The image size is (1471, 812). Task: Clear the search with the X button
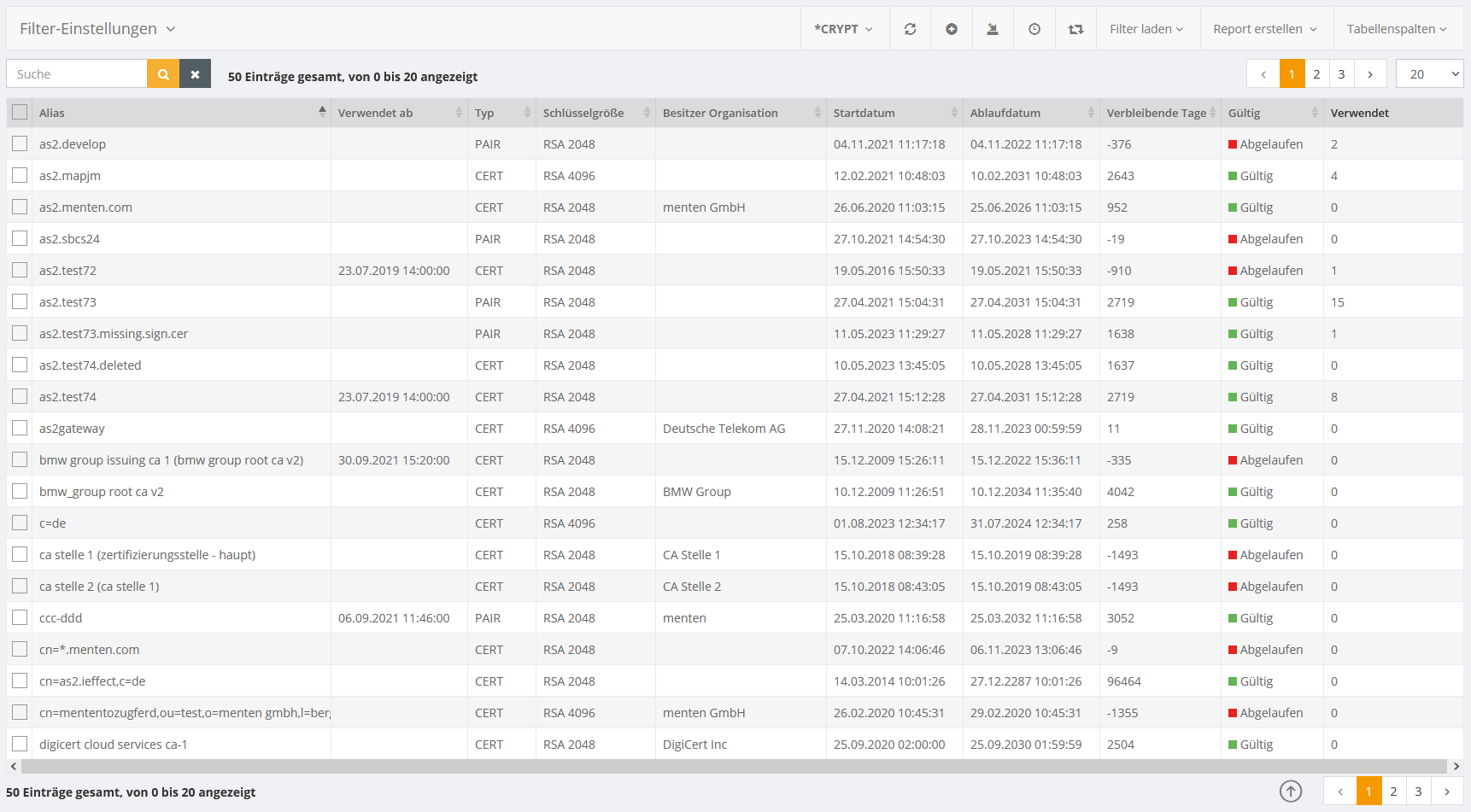(x=195, y=74)
